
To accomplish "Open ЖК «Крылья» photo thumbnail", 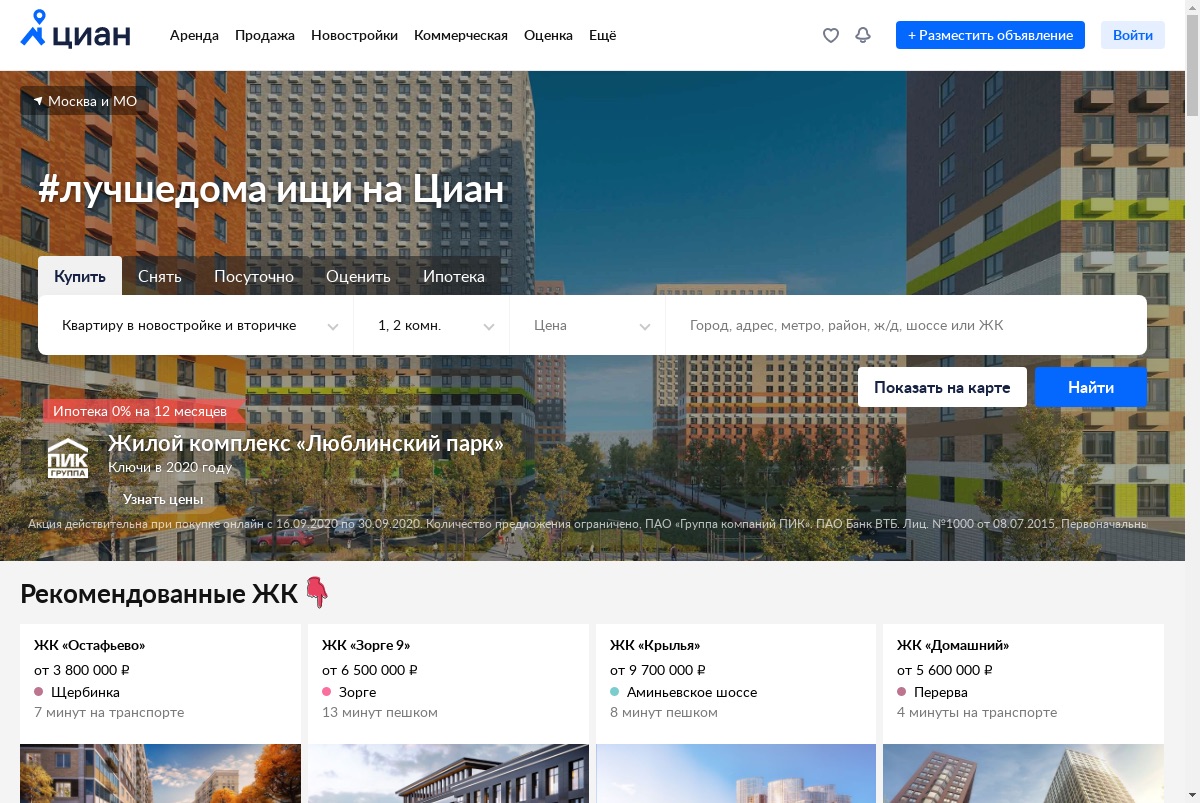I will [736, 773].
